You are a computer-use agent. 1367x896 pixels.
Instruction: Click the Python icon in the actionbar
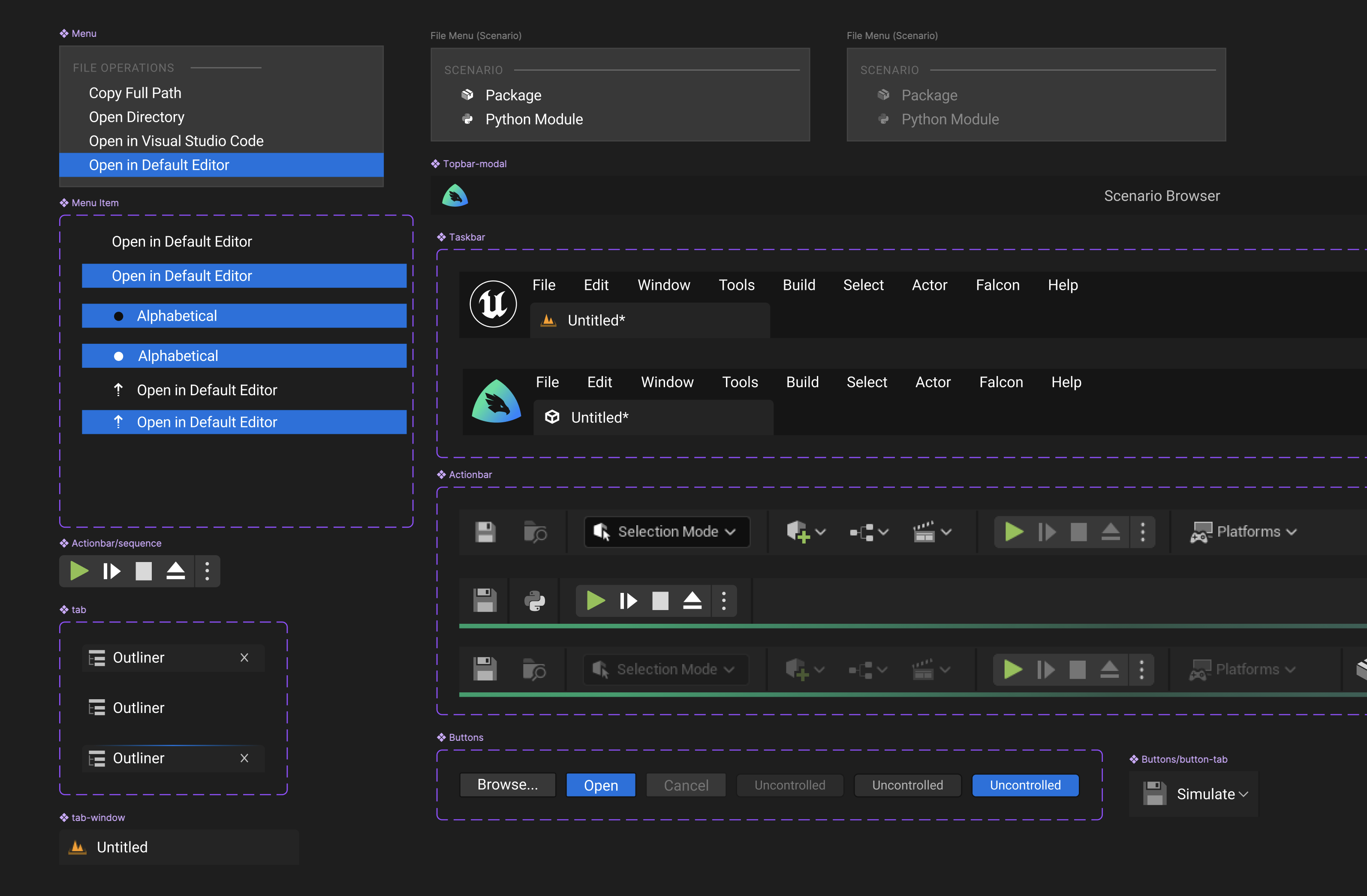534,601
